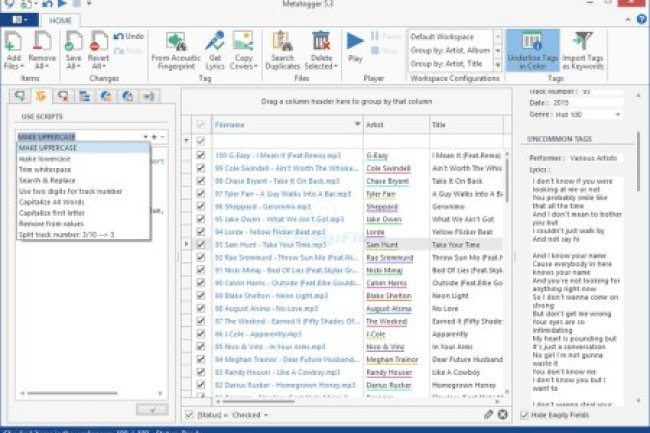650x433 pixels.
Task: Clear the filter with the X icon
Action: coord(502,414)
